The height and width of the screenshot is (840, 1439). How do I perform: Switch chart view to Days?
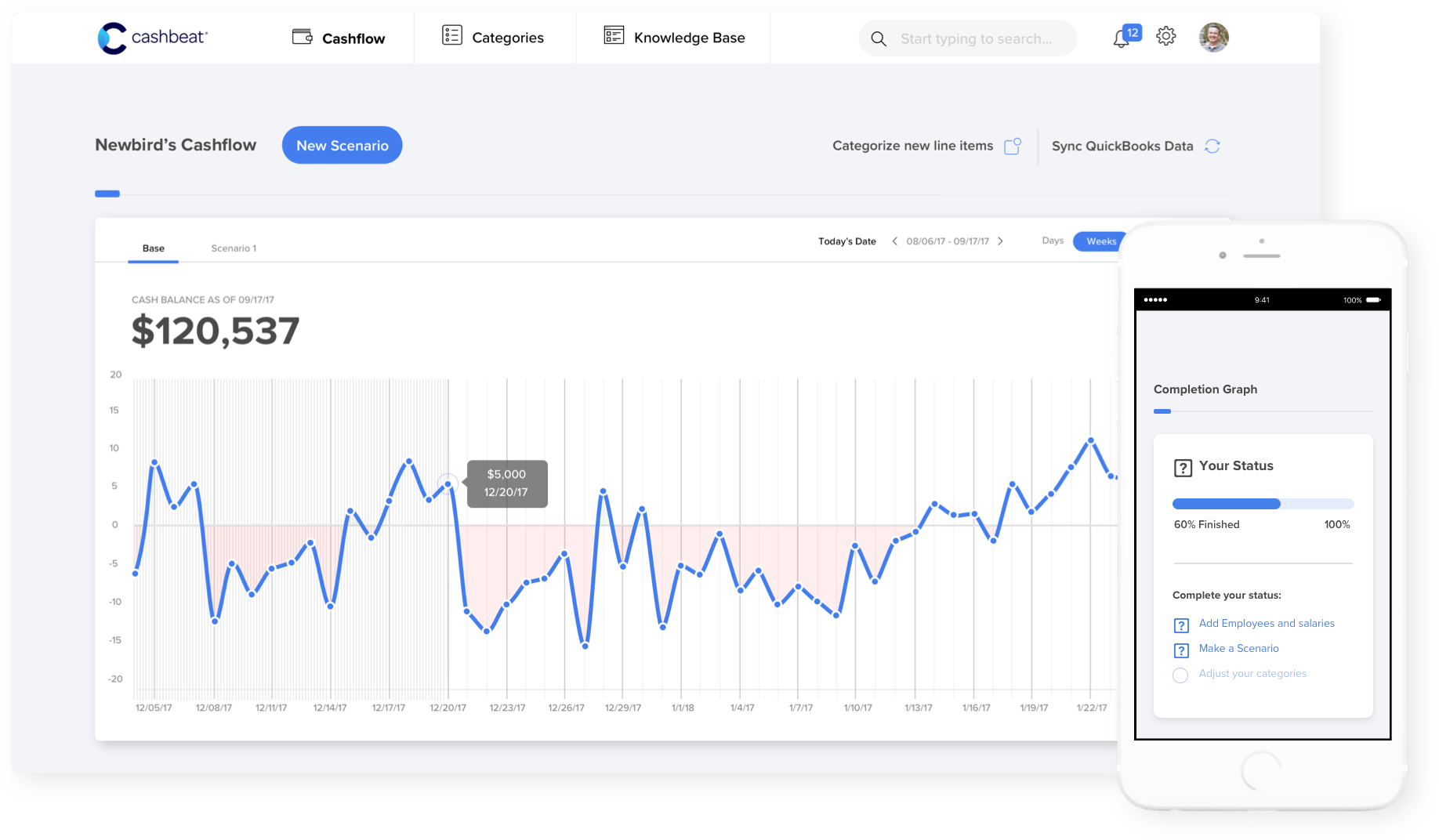[x=1053, y=241]
